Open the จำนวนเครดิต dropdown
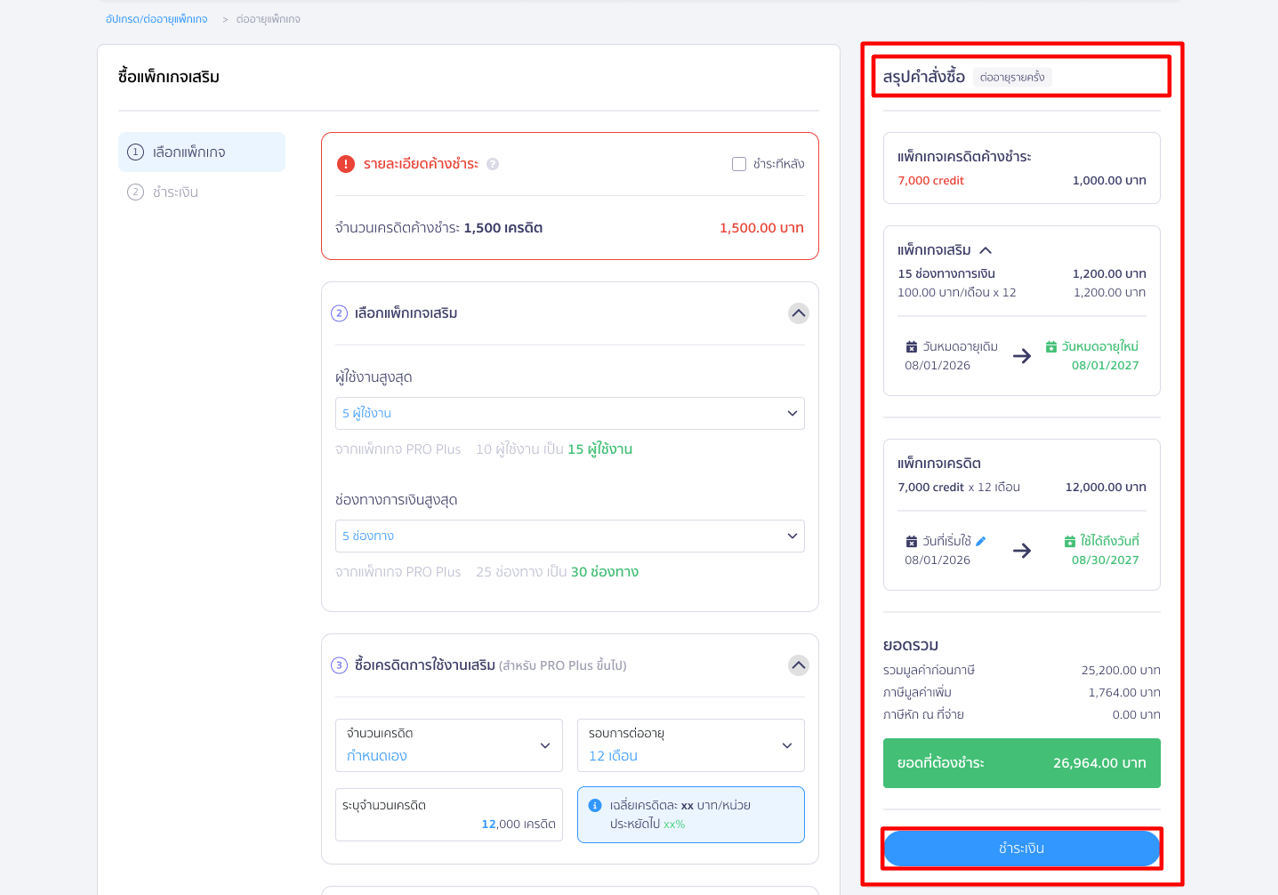Screen dimensions: 1278x895 point(449,745)
